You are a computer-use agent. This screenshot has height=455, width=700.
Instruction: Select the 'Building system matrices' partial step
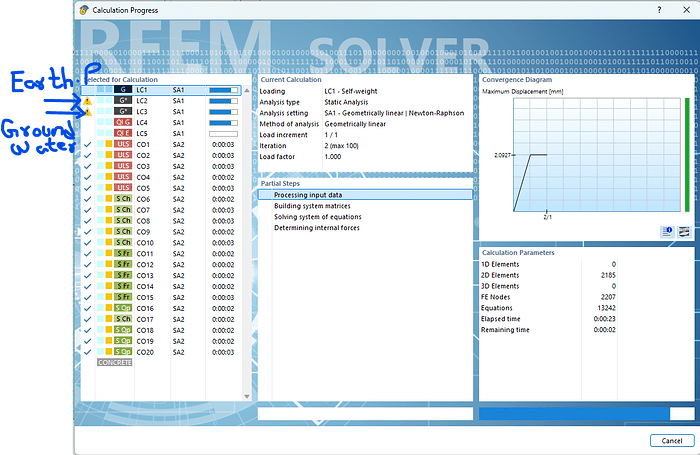coord(312,206)
